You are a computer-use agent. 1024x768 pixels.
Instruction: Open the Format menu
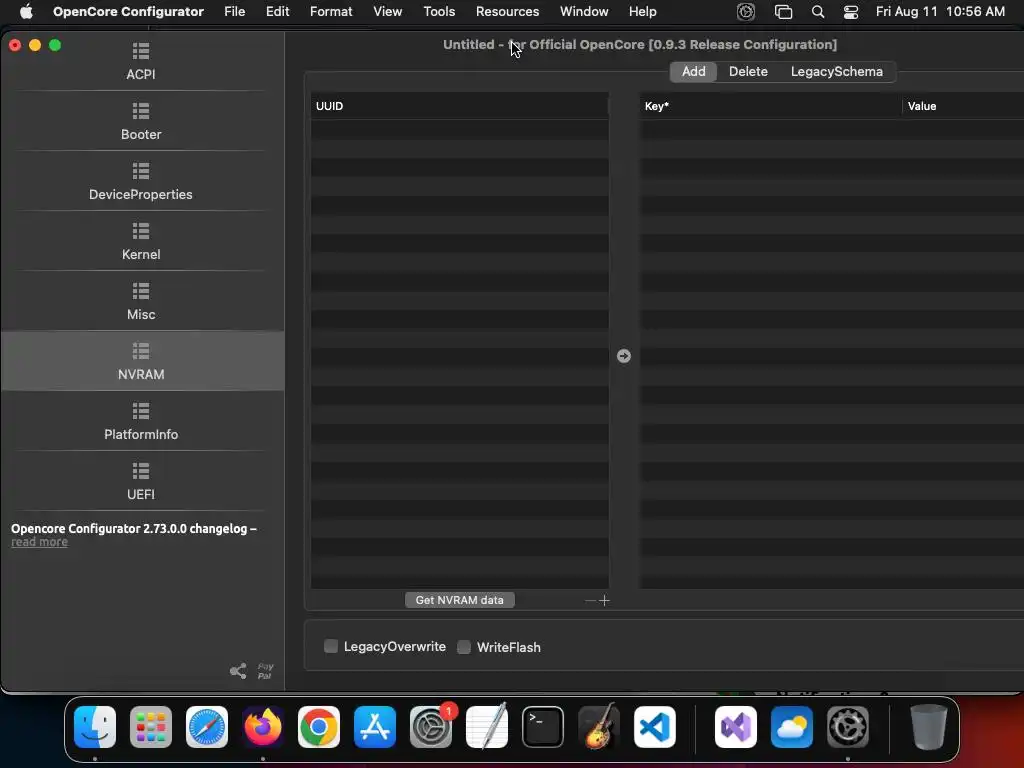tap(331, 12)
